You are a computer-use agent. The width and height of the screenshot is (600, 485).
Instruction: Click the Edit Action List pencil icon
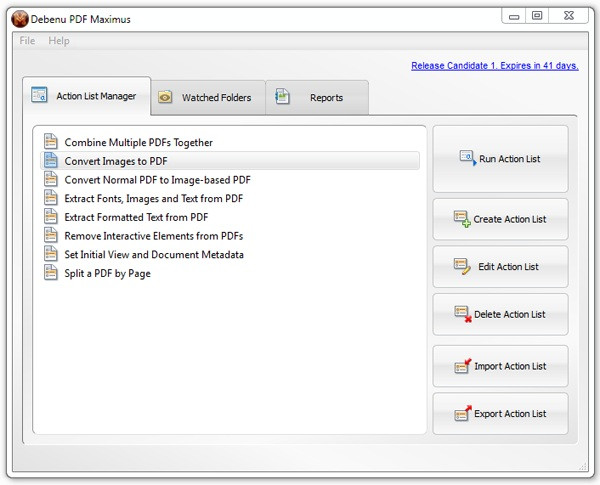[462, 266]
